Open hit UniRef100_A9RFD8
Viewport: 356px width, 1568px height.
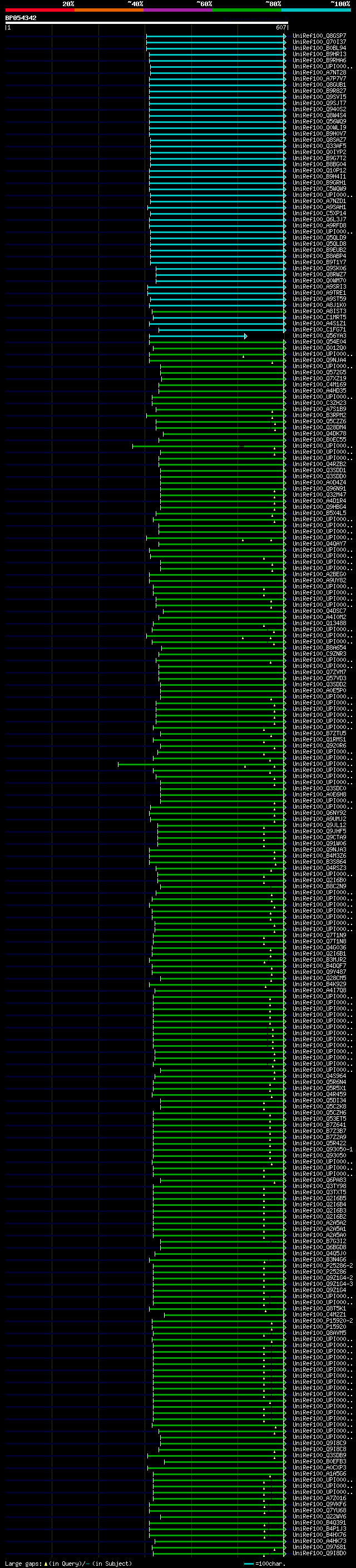click(x=319, y=225)
